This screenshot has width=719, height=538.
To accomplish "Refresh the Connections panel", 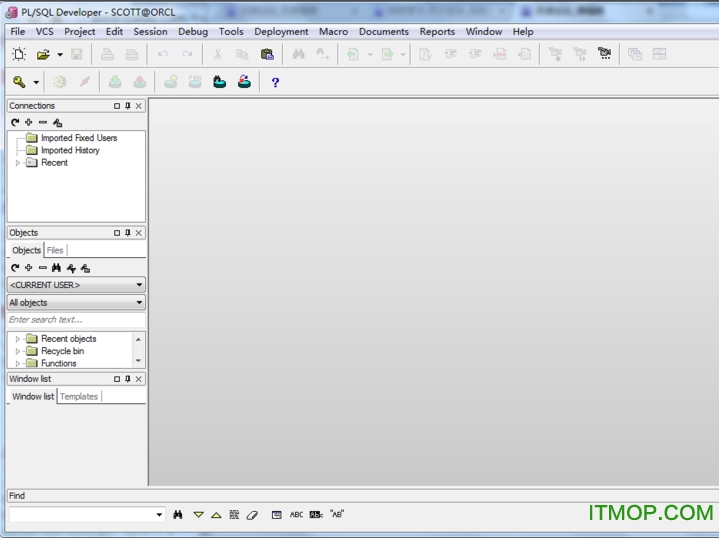I will click(15, 122).
